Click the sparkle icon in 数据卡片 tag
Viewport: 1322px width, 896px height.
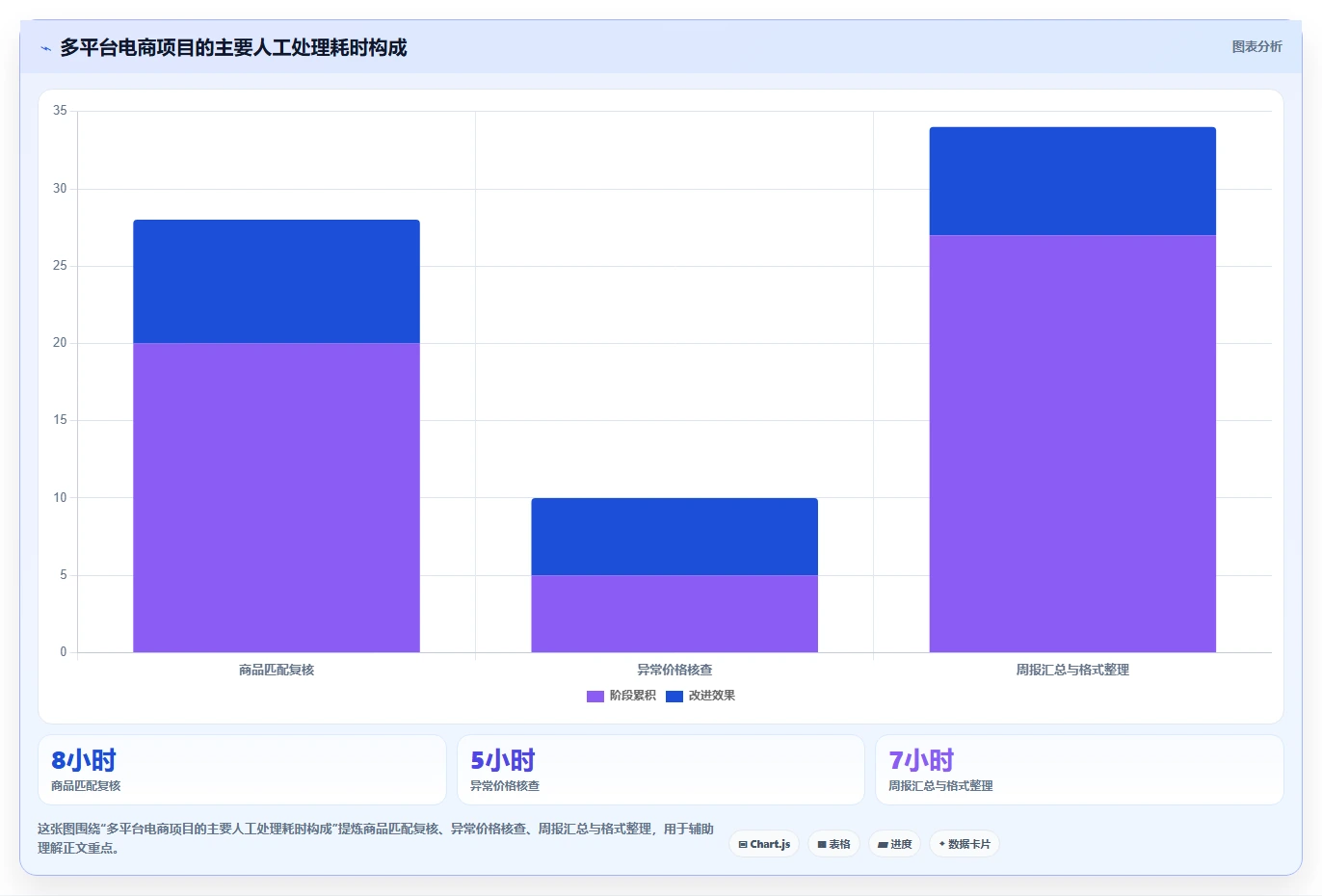pos(942,844)
